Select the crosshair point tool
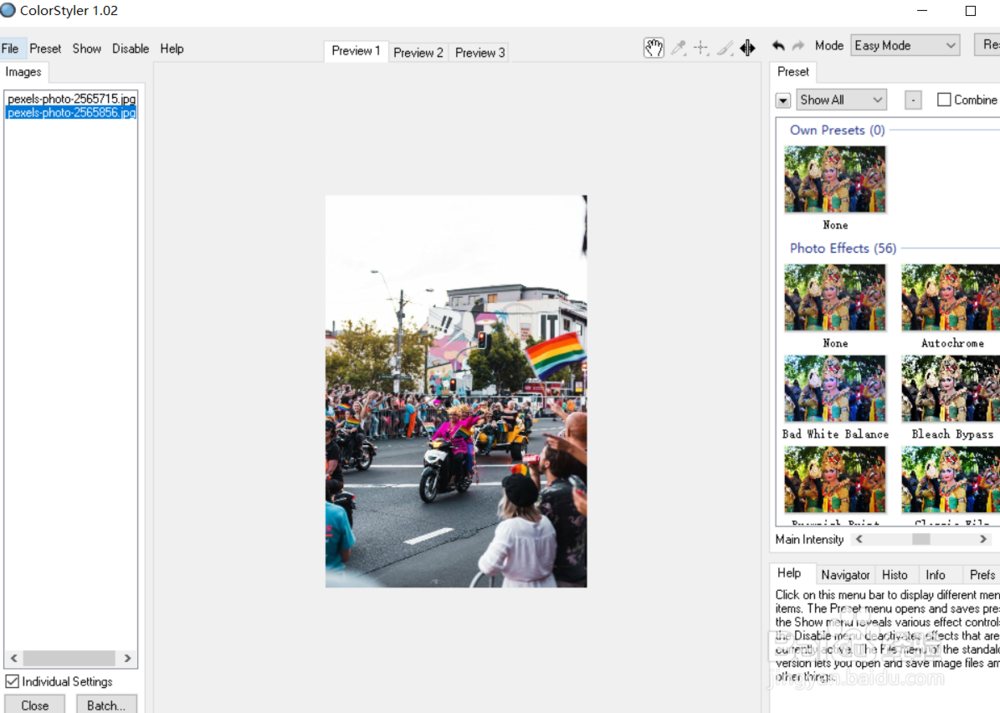The image size is (1000, 713). pos(702,47)
